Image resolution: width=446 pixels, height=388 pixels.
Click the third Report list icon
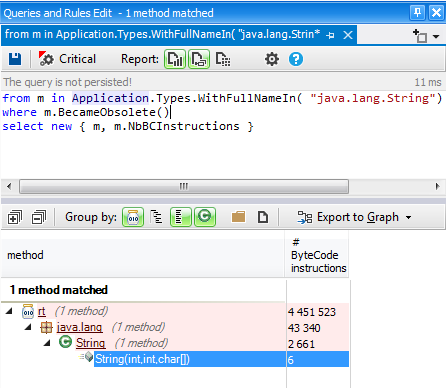coord(223,59)
